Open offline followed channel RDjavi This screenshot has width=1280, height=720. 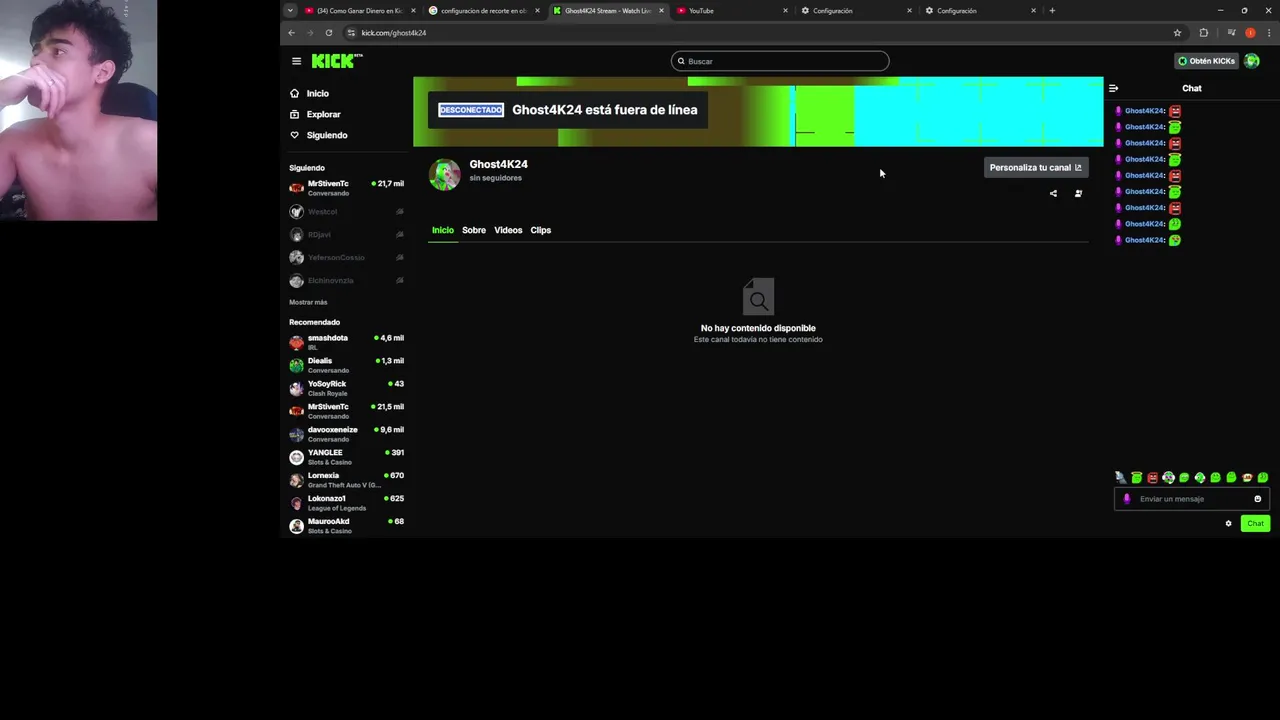[x=347, y=235]
